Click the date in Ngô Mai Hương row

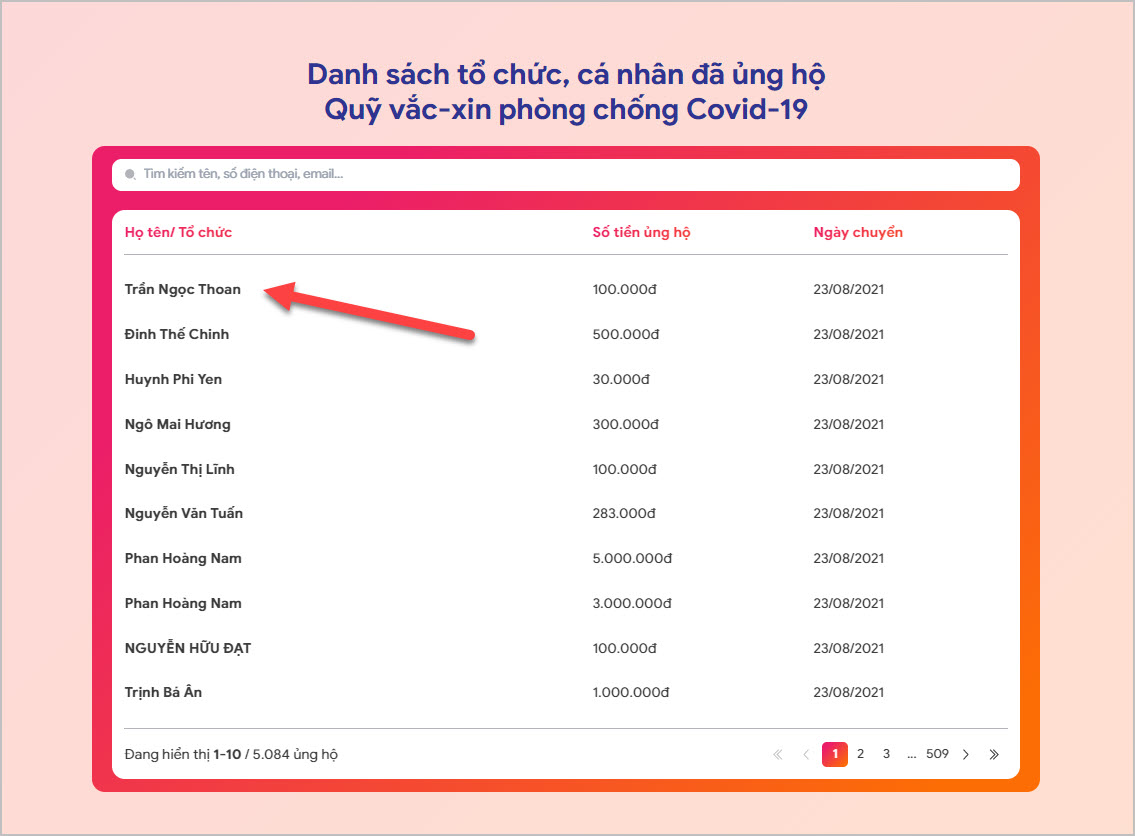[848, 425]
